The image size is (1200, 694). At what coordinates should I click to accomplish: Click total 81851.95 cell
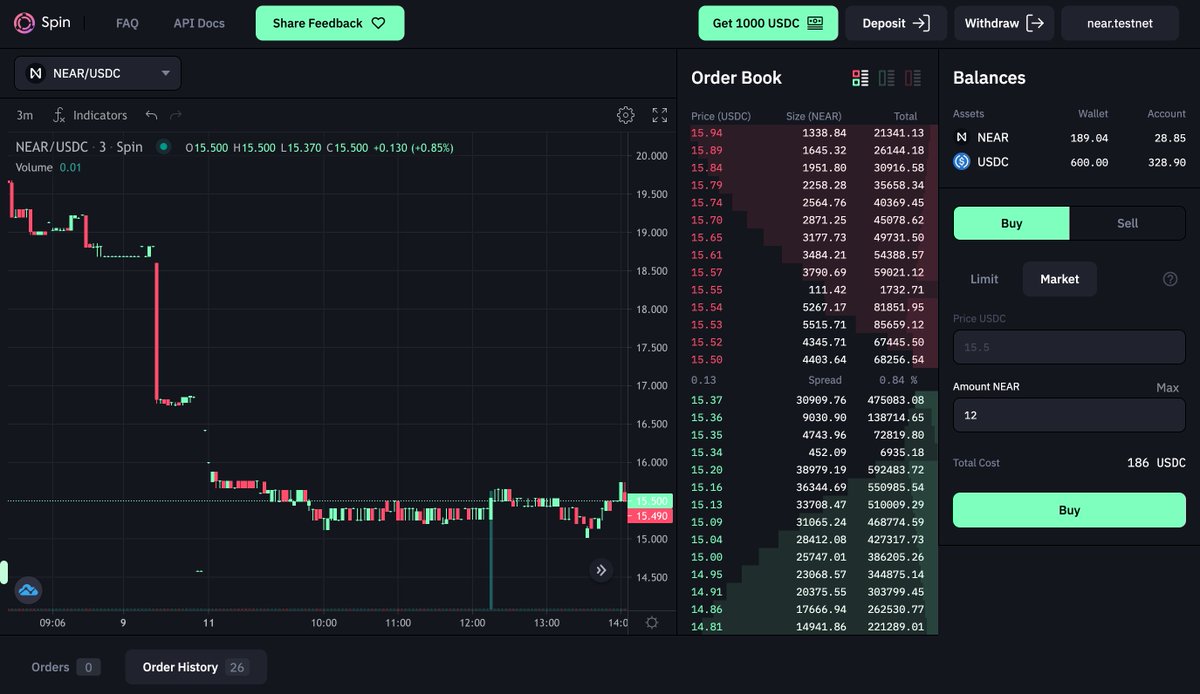coord(898,307)
